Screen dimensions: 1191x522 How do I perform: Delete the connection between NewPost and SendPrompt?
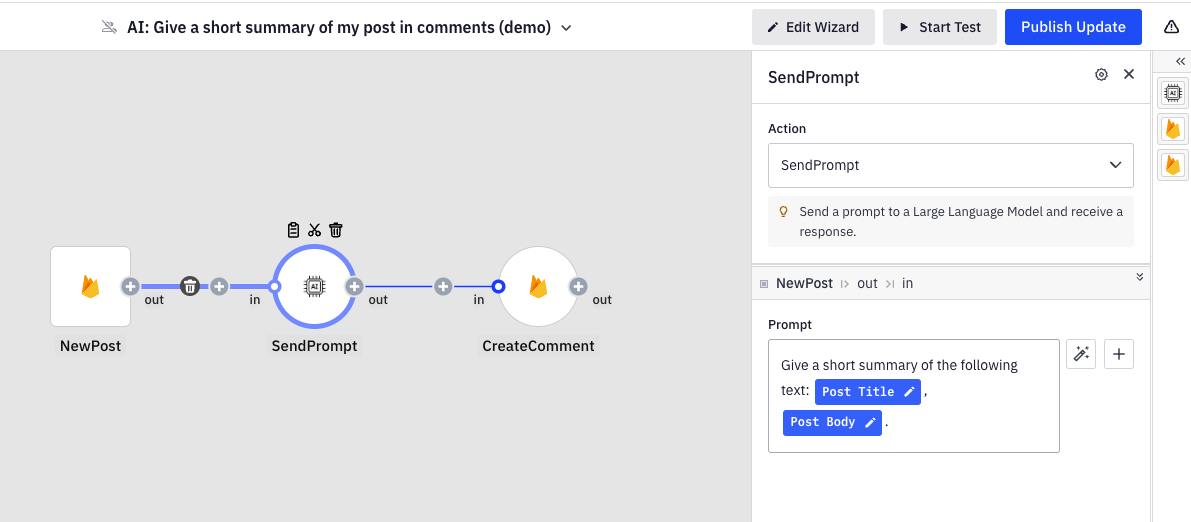click(189, 287)
